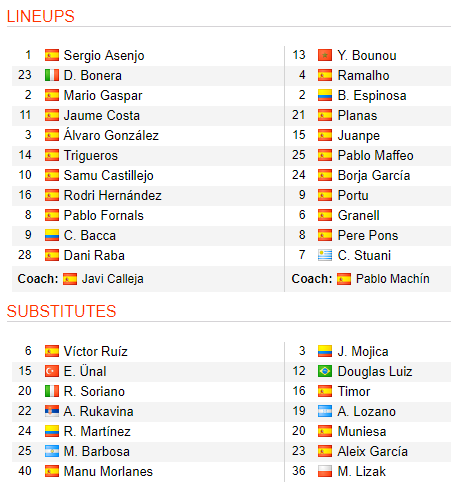The width and height of the screenshot is (451, 488).
Task: Click the Uruguayan flag next to C. Stuani
Action: [325, 255]
